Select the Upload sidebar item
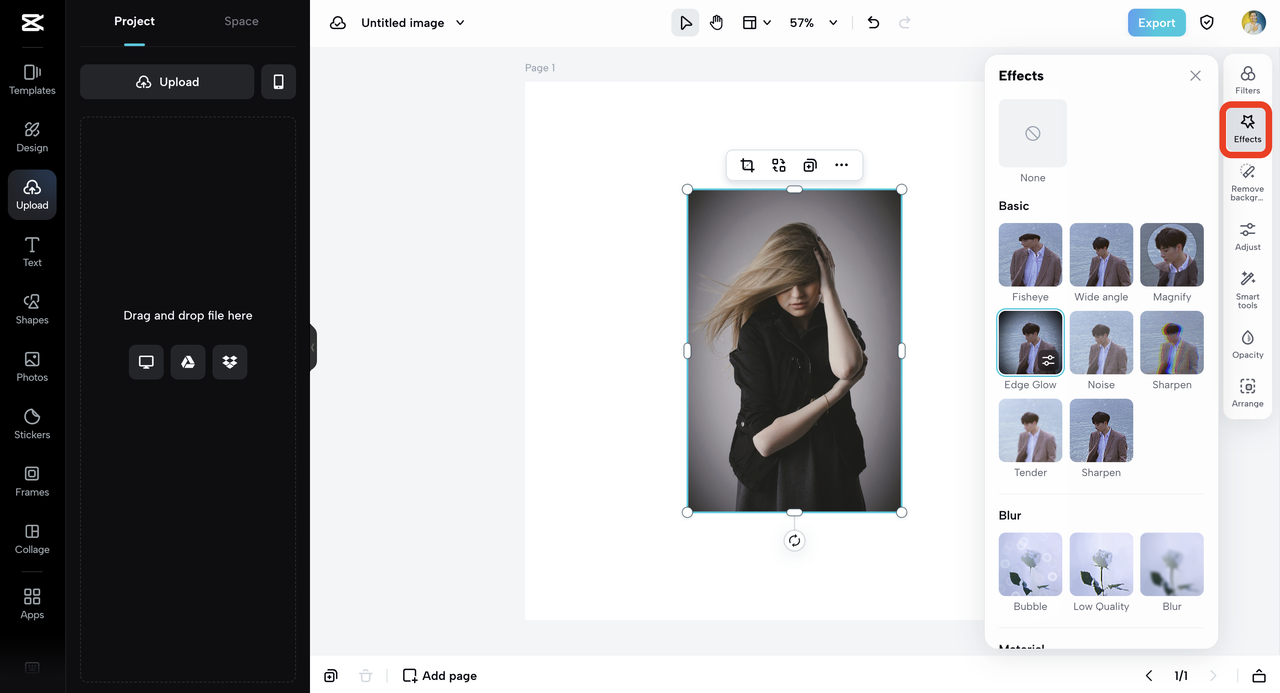This screenshot has width=1280, height=693. click(x=32, y=195)
